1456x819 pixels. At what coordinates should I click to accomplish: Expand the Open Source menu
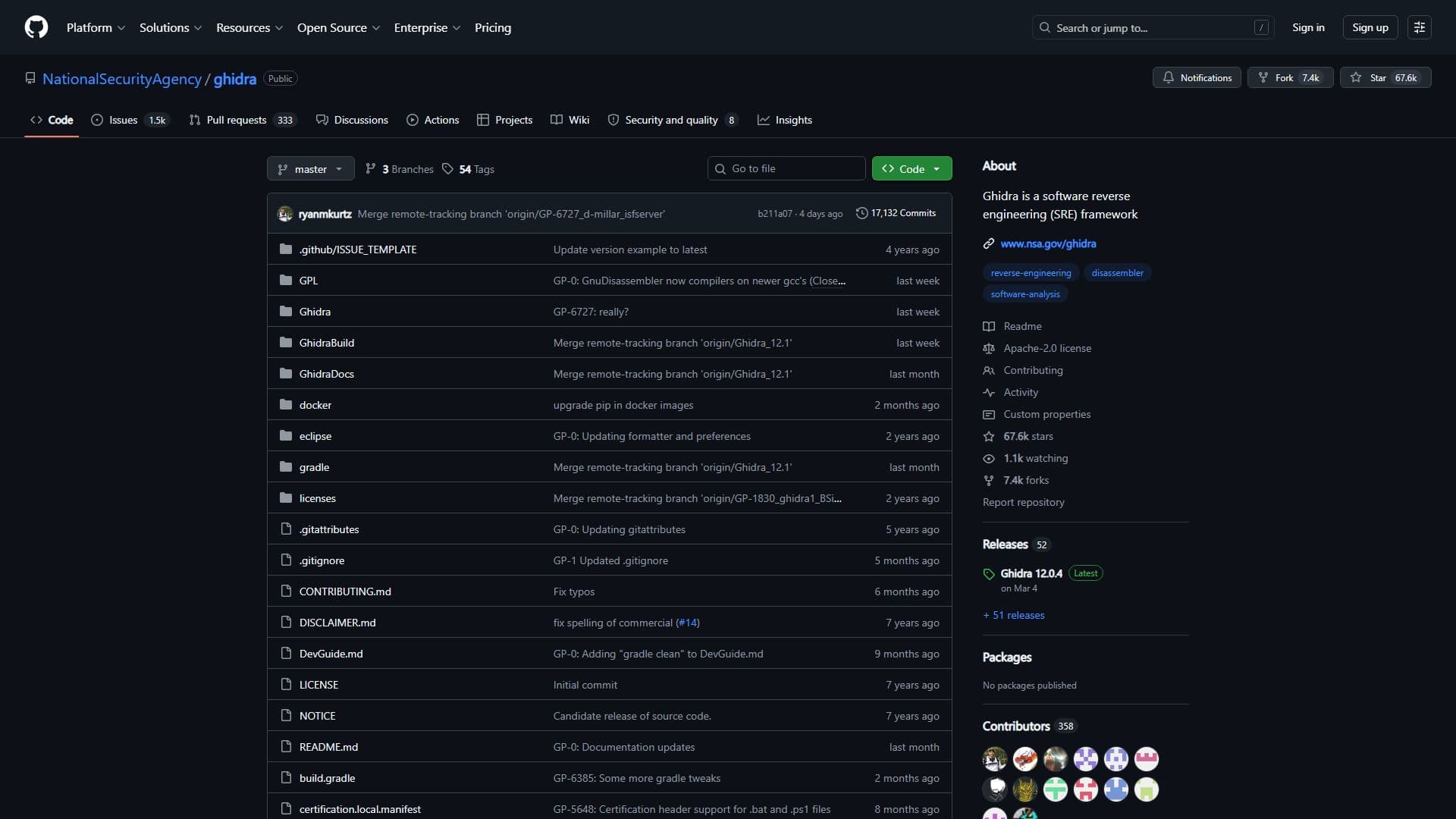[338, 27]
